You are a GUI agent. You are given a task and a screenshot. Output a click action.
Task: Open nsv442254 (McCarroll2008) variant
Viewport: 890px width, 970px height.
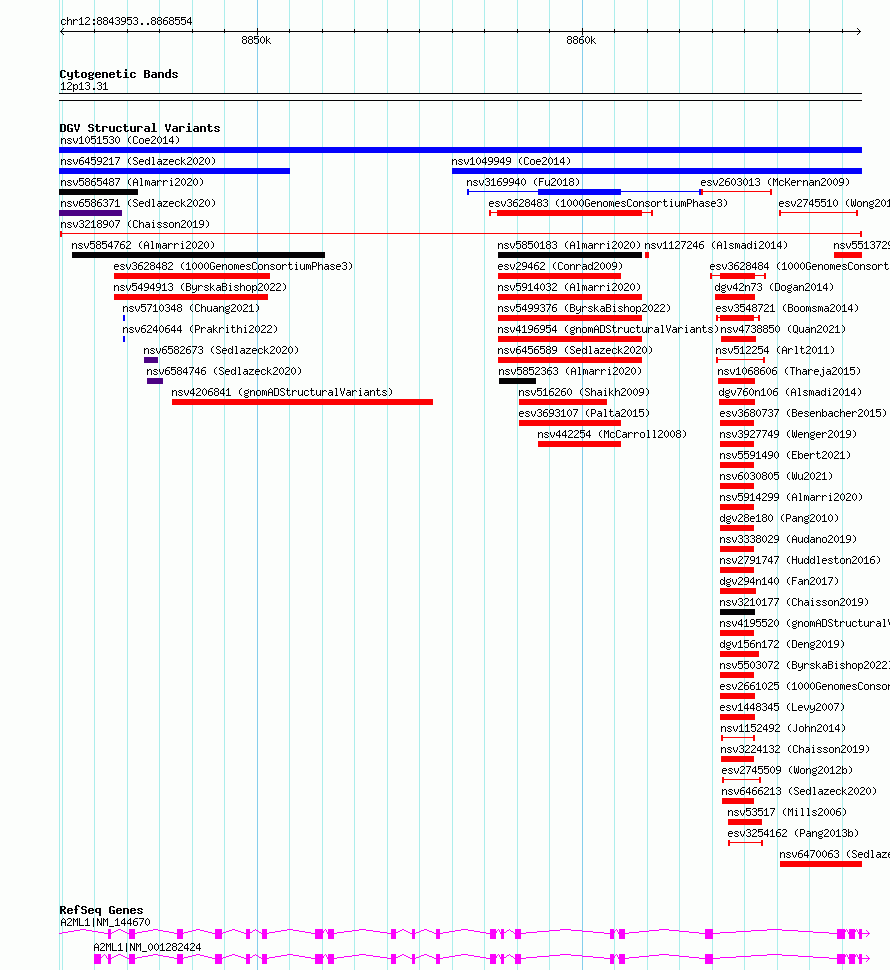point(612,435)
